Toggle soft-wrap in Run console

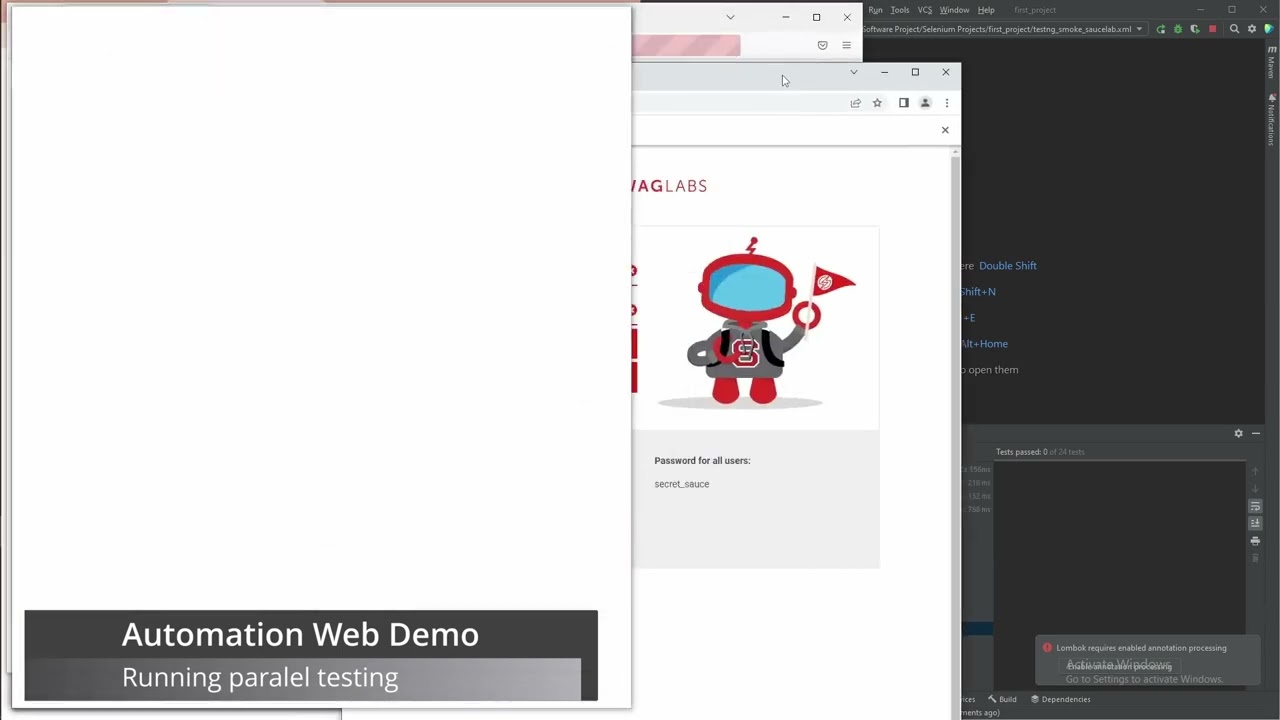[x=1255, y=507]
